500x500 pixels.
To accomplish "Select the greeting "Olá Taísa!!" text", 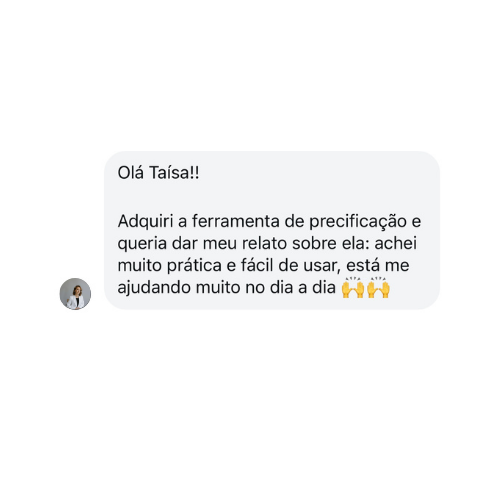I will pos(158,173).
